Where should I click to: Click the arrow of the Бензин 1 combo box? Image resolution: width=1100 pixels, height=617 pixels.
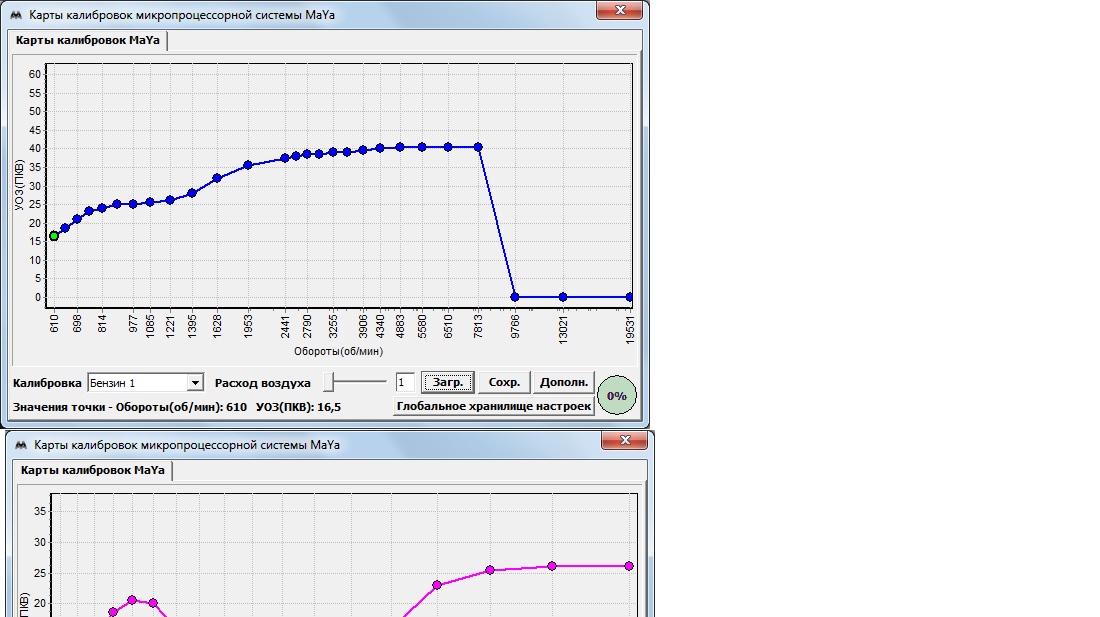(x=195, y=383)
